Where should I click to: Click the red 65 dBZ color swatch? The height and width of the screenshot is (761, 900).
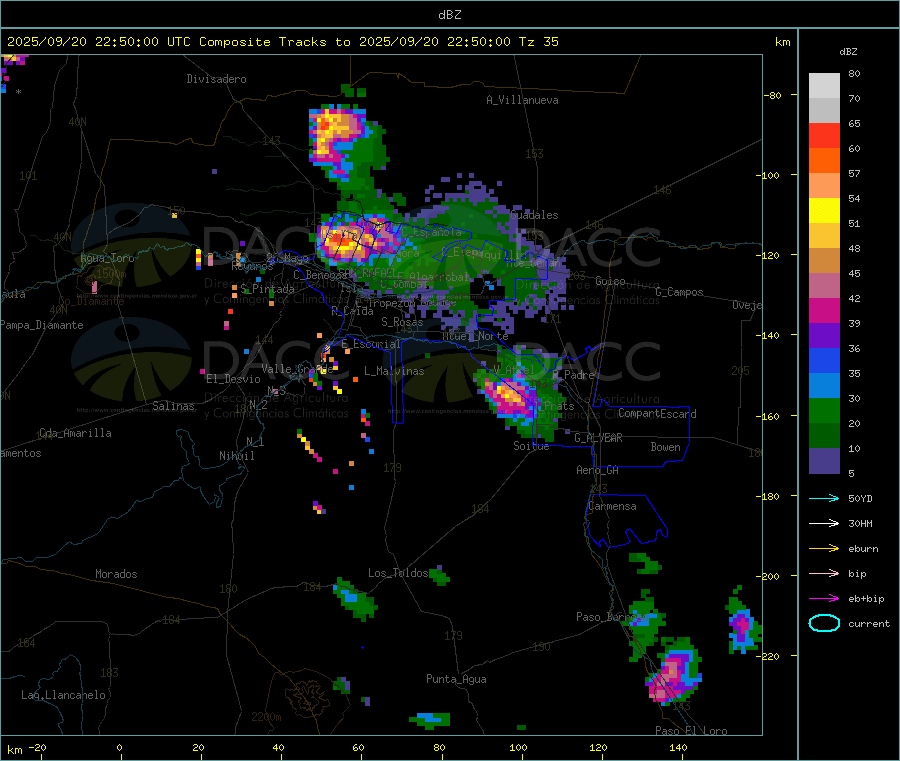tap(824, 135)
